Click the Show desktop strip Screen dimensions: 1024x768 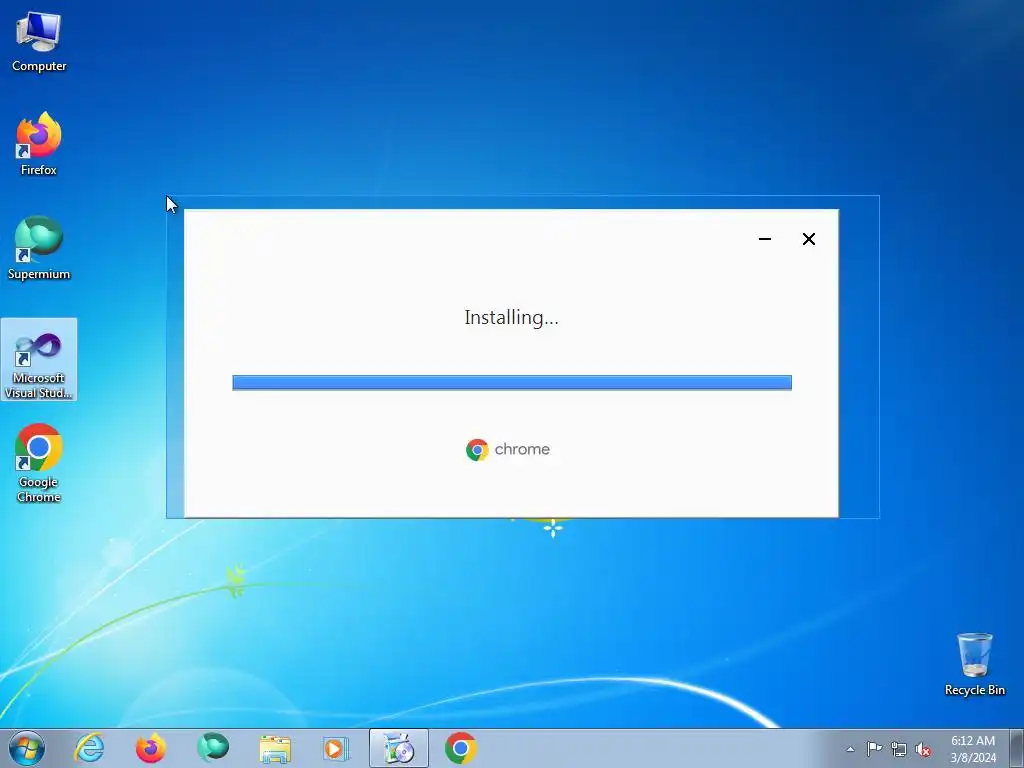pyautogui.click(x=1017, y=748)
